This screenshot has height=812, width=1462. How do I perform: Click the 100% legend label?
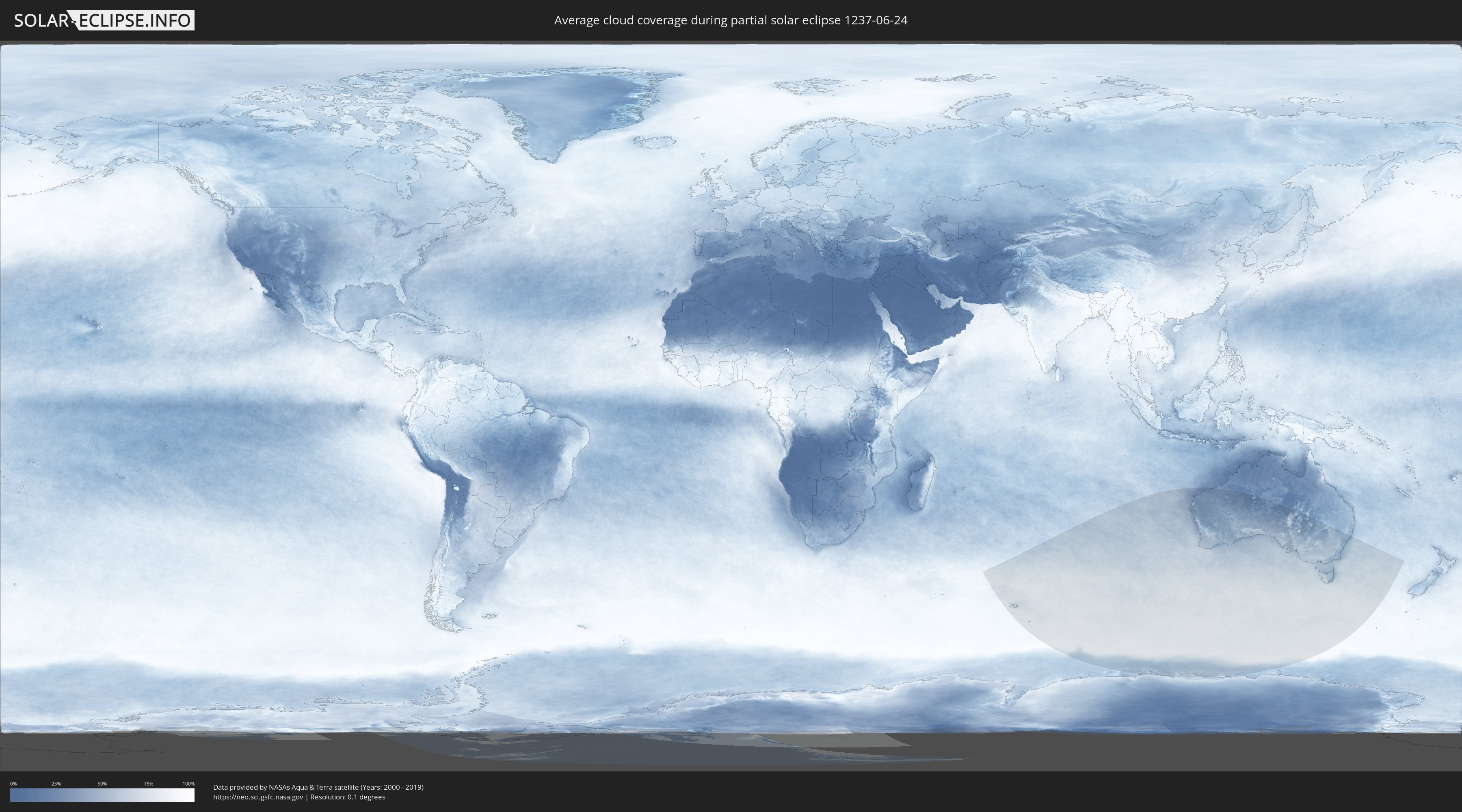tap(188, 784)
